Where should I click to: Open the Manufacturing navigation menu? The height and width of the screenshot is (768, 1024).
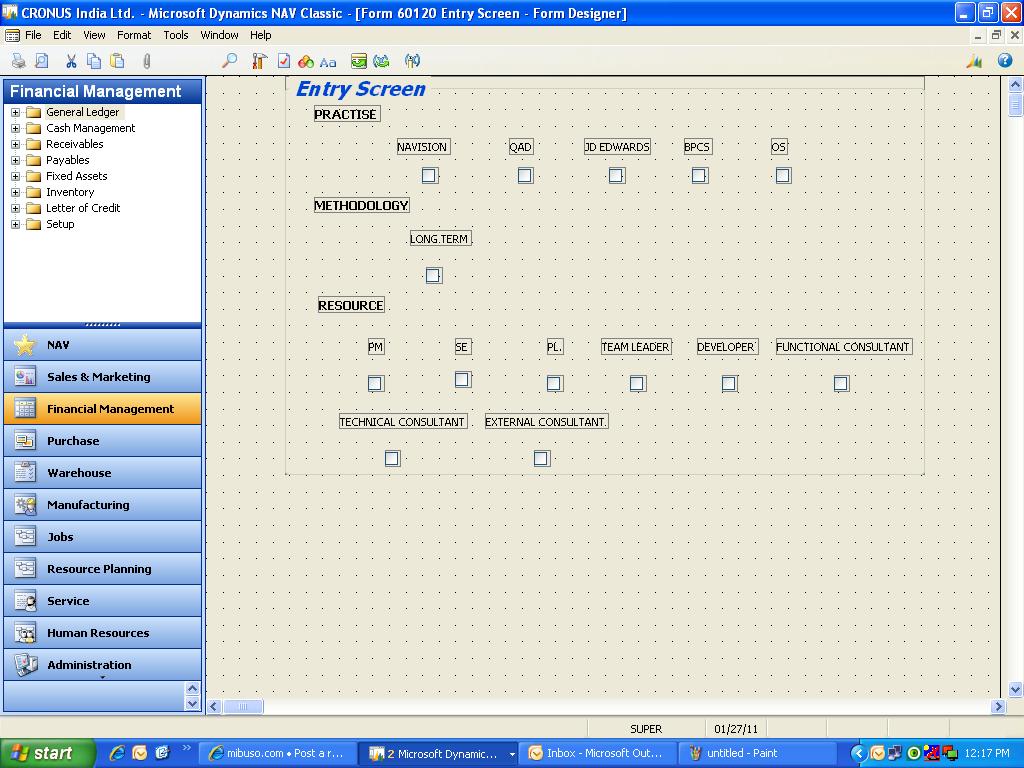click(x=103, y=505)
